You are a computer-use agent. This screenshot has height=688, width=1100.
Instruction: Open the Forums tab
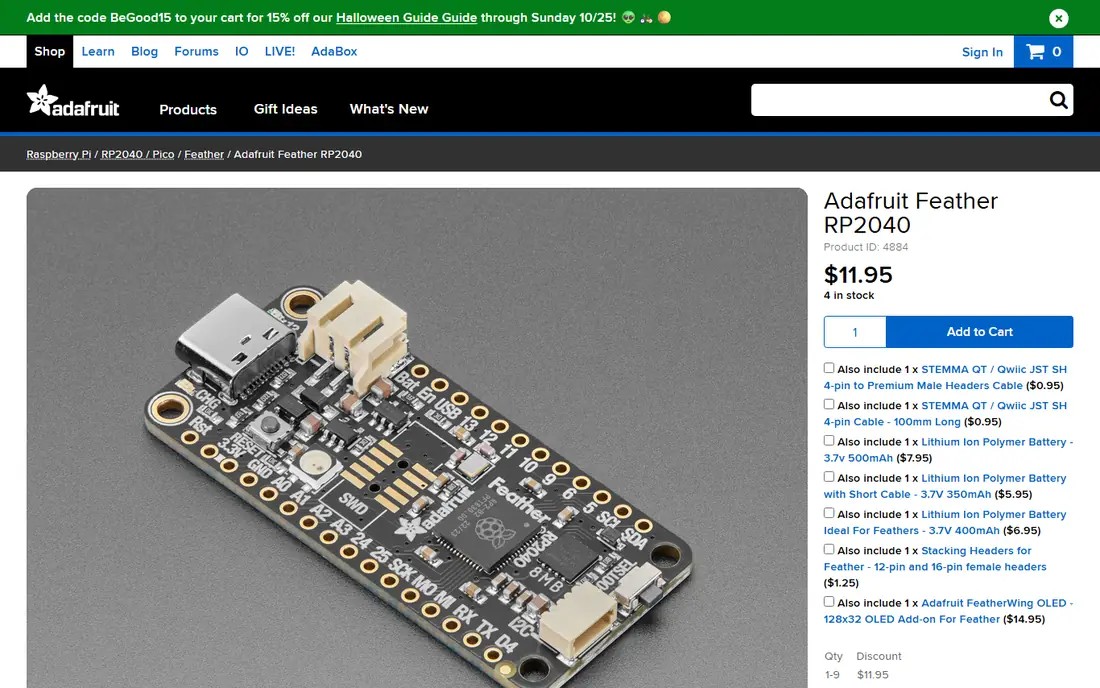click(196, 52)
